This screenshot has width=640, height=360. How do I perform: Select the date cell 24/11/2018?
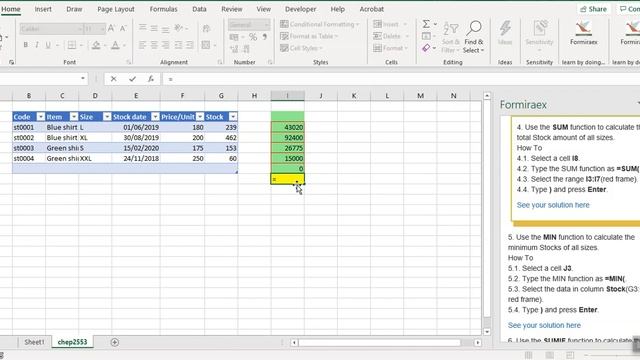coord(136,158)
